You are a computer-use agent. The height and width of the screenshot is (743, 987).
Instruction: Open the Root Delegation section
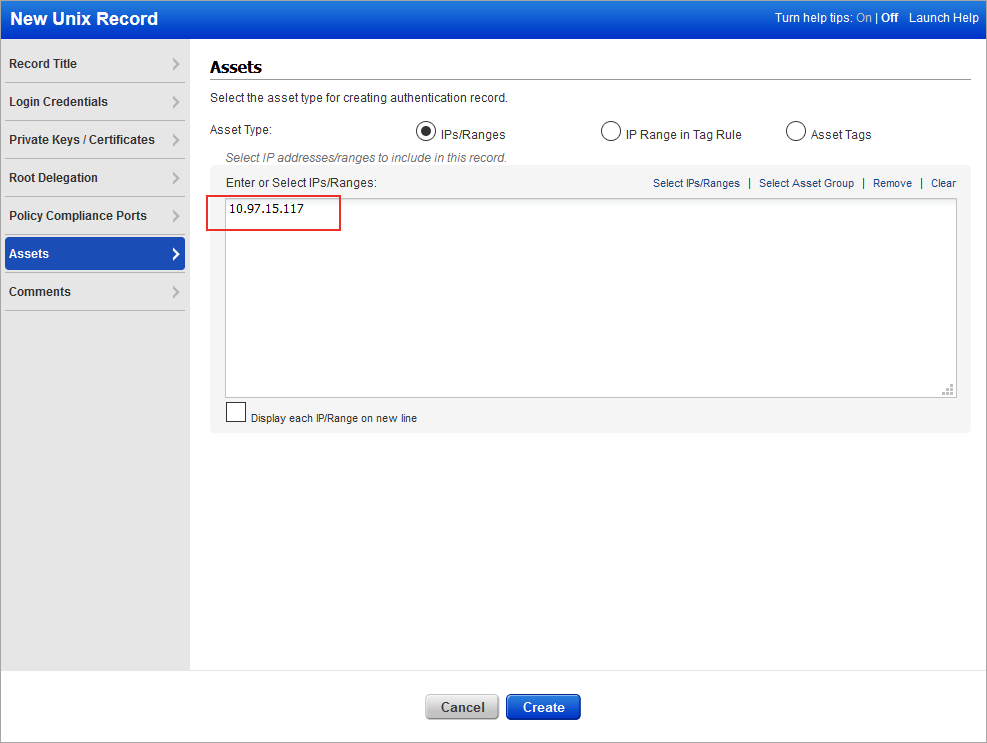pyautogui.click(x=94, y=178)
